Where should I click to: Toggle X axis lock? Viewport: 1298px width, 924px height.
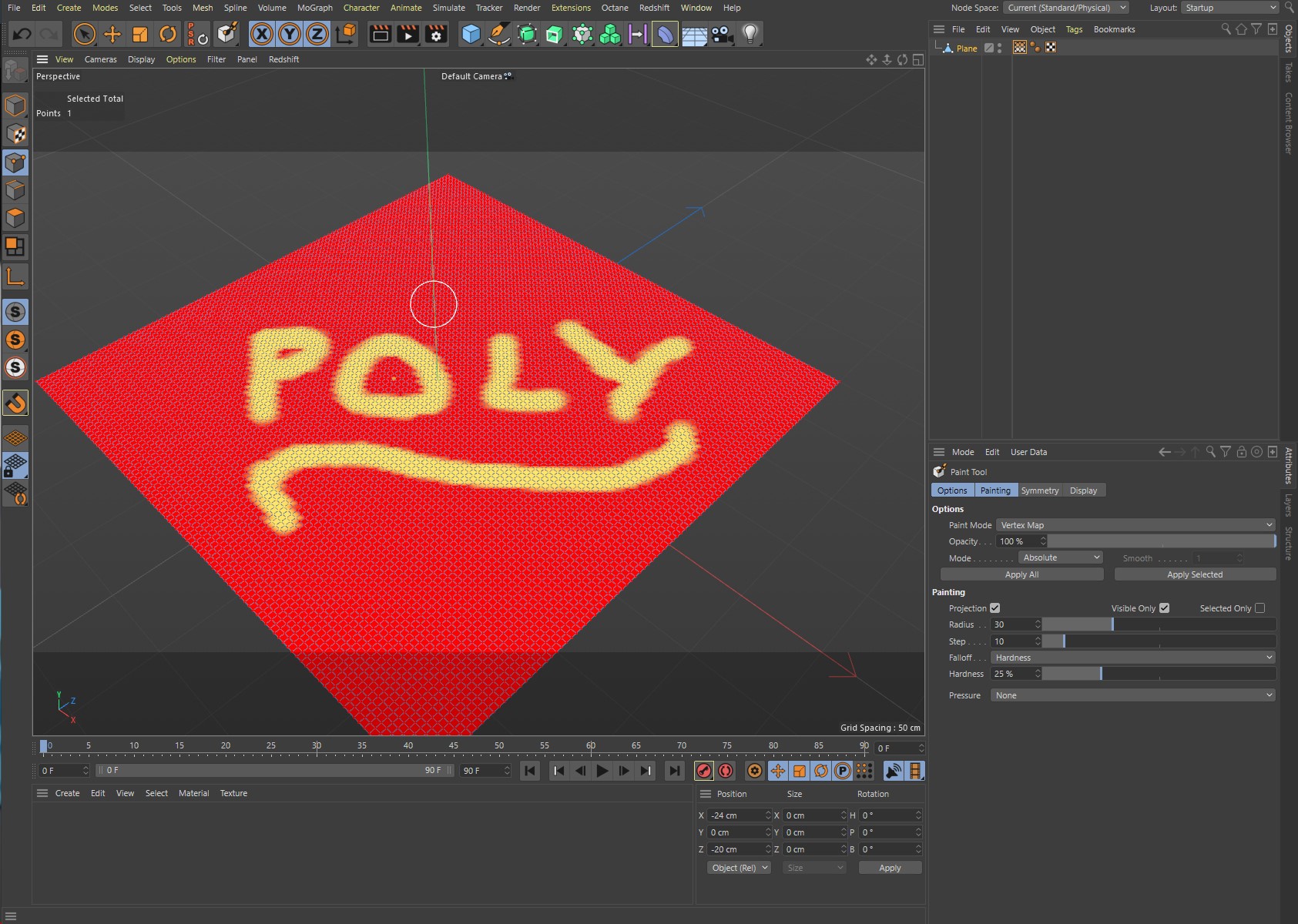click(261, 34)
